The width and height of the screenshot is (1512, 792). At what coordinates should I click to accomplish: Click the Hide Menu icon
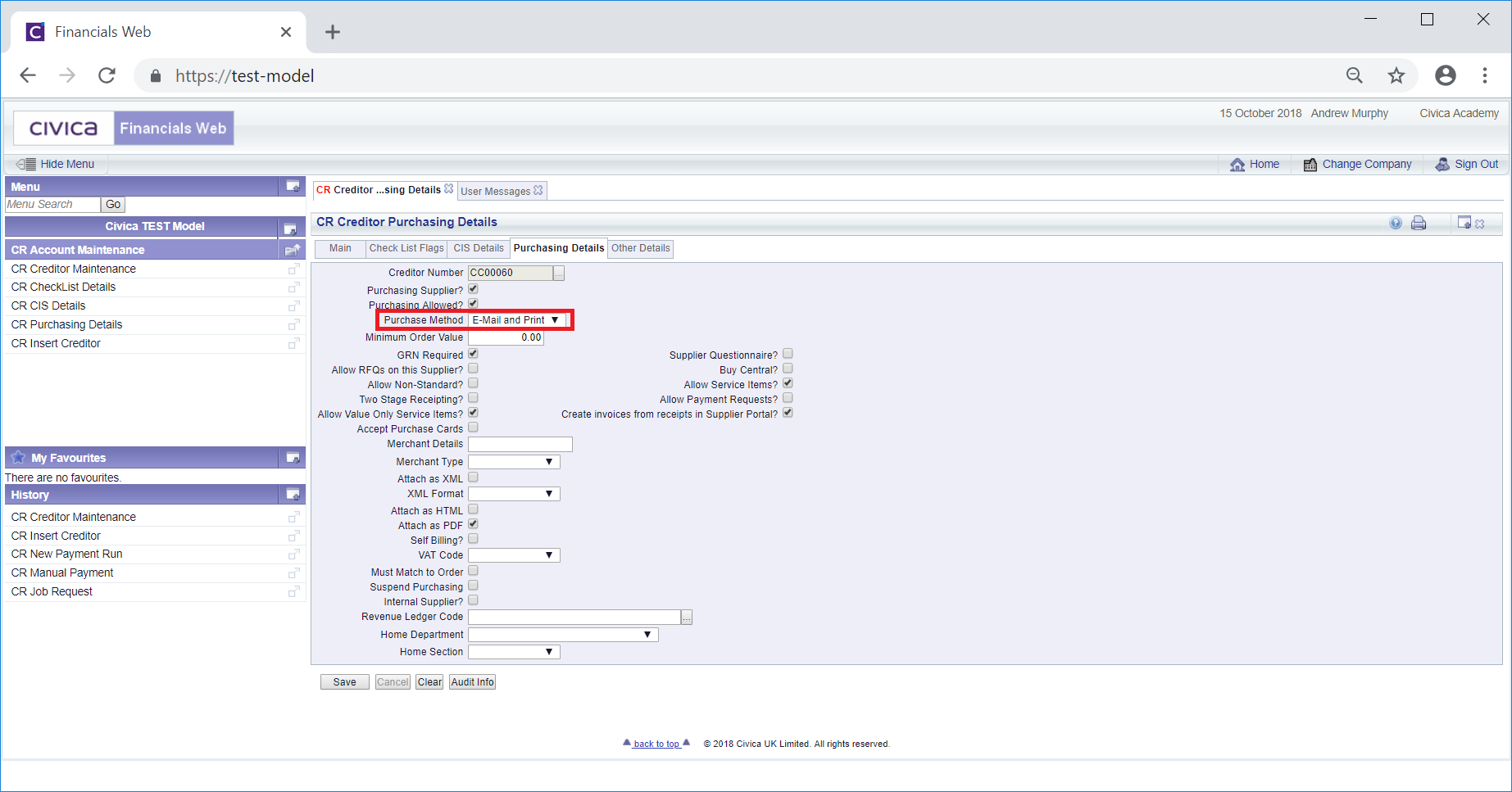[x=26, y=164]
